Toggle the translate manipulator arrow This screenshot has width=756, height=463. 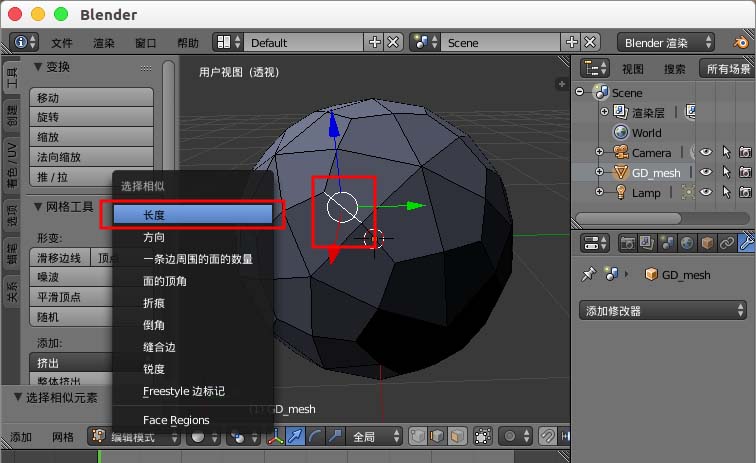pyautogui.click(x=295, y=436)
